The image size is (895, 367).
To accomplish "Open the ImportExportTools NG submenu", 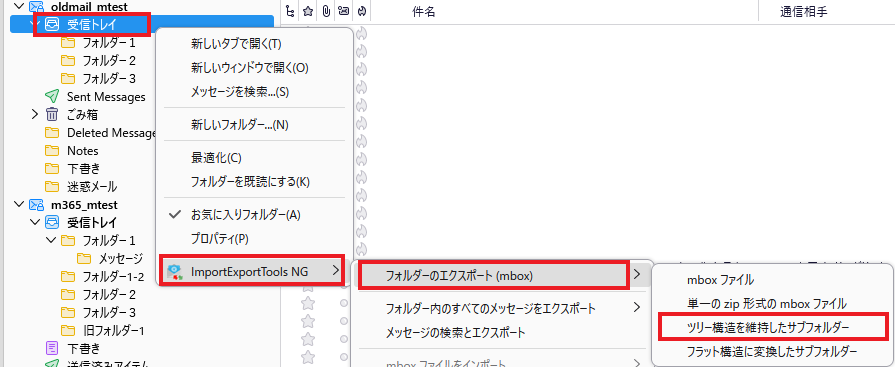I will [x=252, y=271].
